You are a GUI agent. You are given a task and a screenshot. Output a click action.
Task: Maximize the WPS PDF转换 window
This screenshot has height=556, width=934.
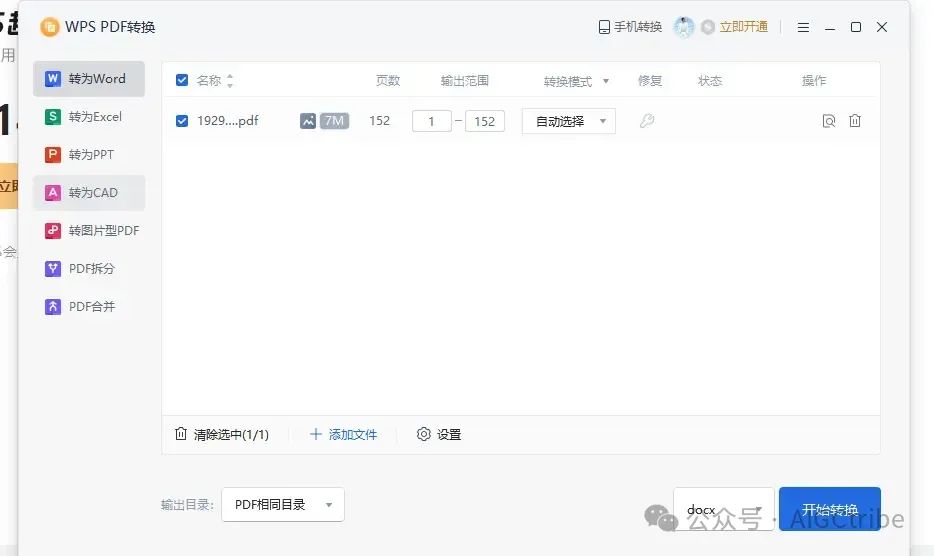coord(856,27)
